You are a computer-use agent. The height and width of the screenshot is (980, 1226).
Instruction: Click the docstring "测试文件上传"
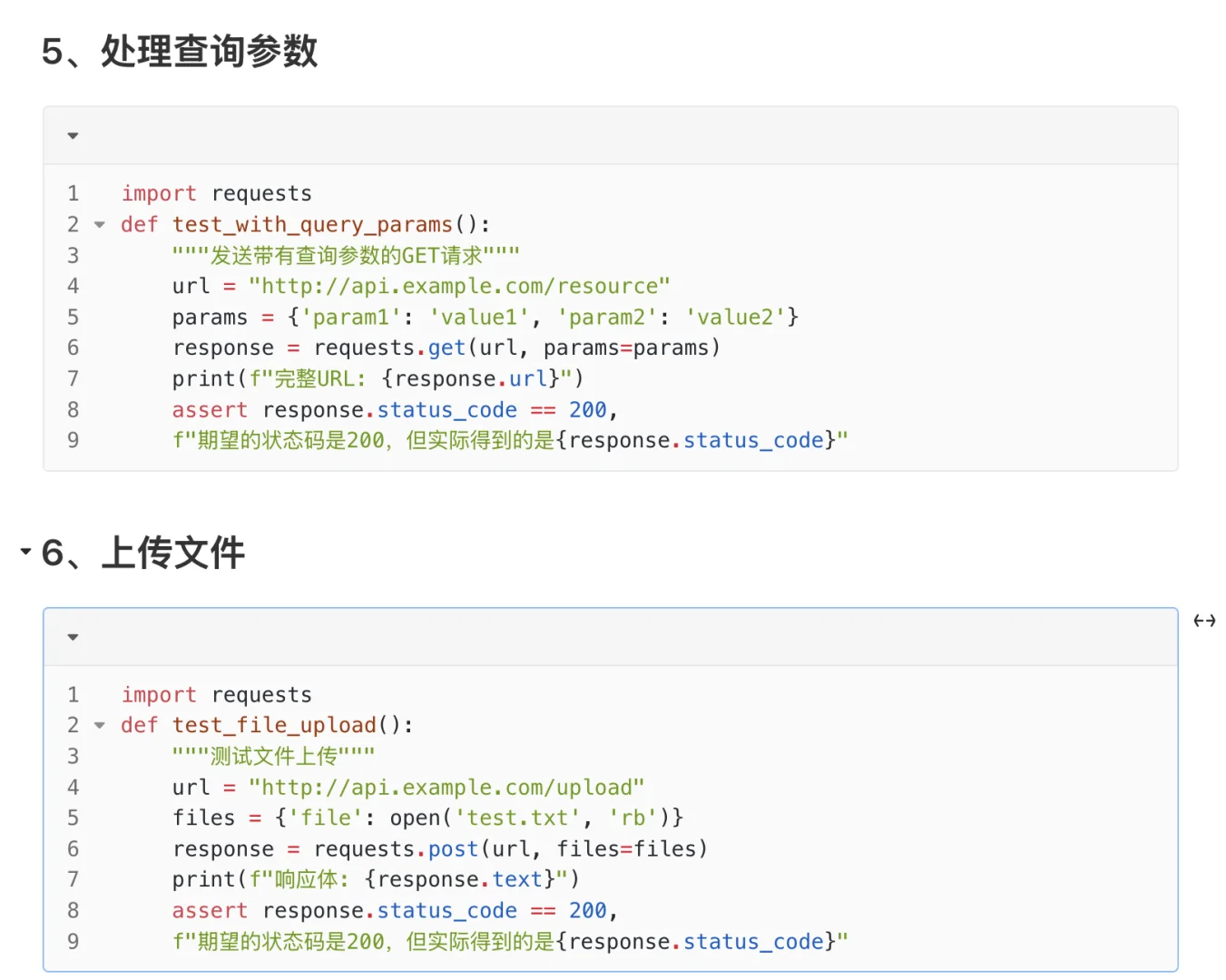click(273, 756)
